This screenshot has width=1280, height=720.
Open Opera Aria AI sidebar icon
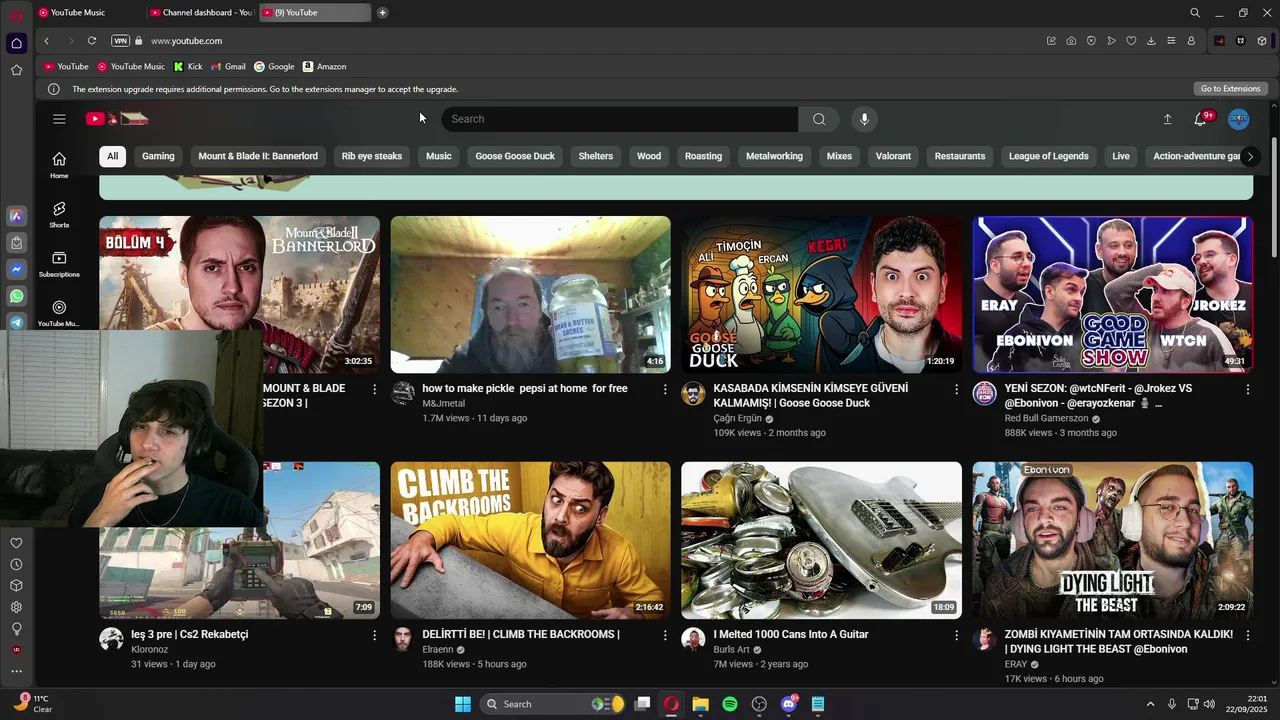tap(16, 216)
